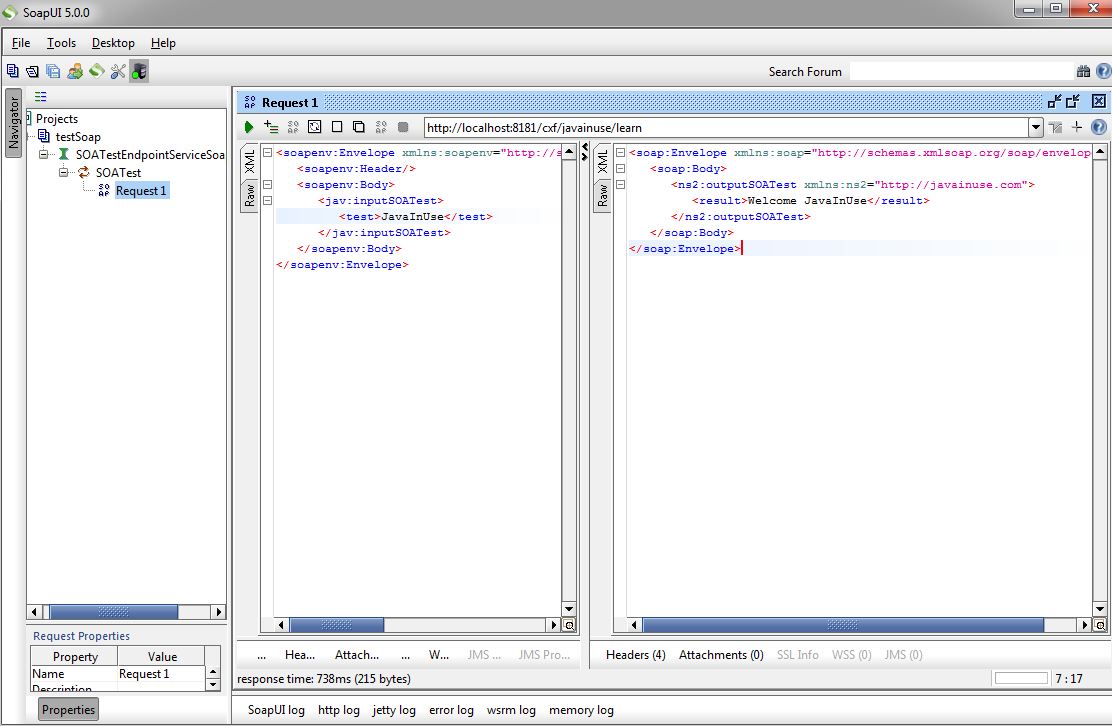
Task: Click the add endpoint plus icon
Action: [1077, 127]
